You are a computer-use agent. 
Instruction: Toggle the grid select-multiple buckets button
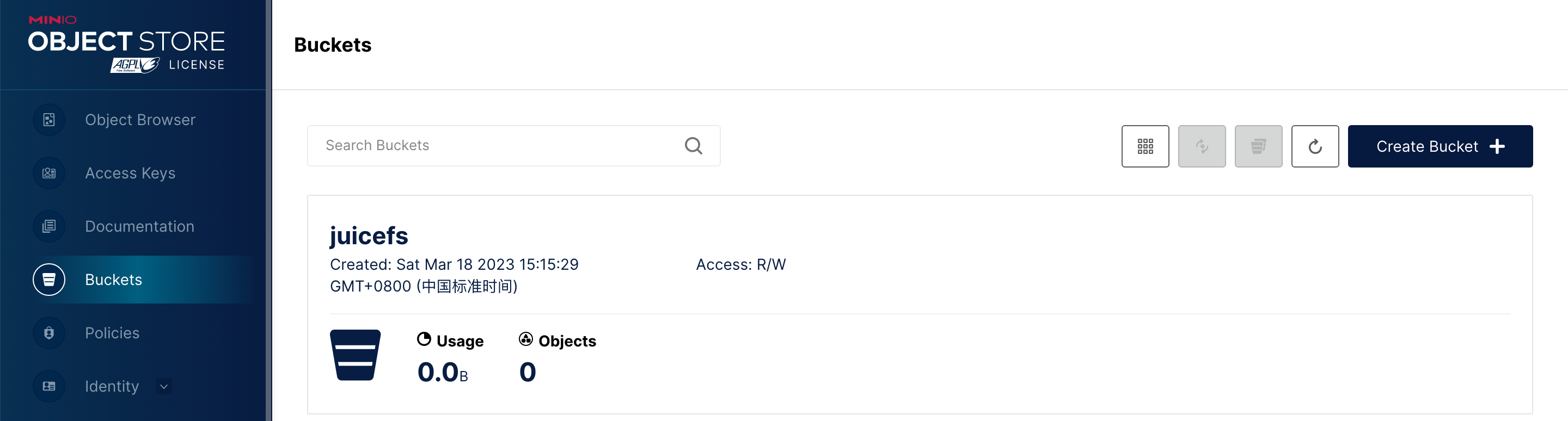click(1145, 147)
